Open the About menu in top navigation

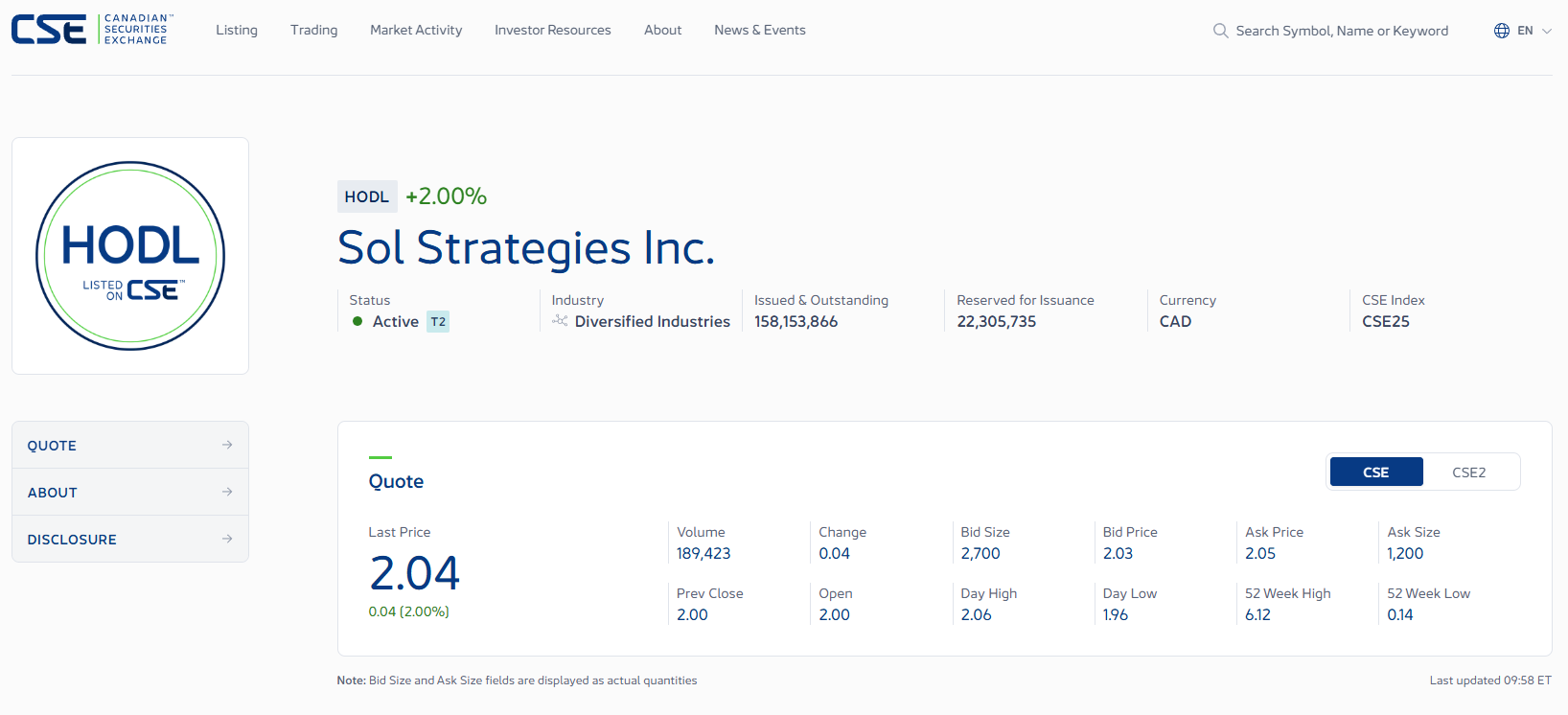(x=663, y=30)
